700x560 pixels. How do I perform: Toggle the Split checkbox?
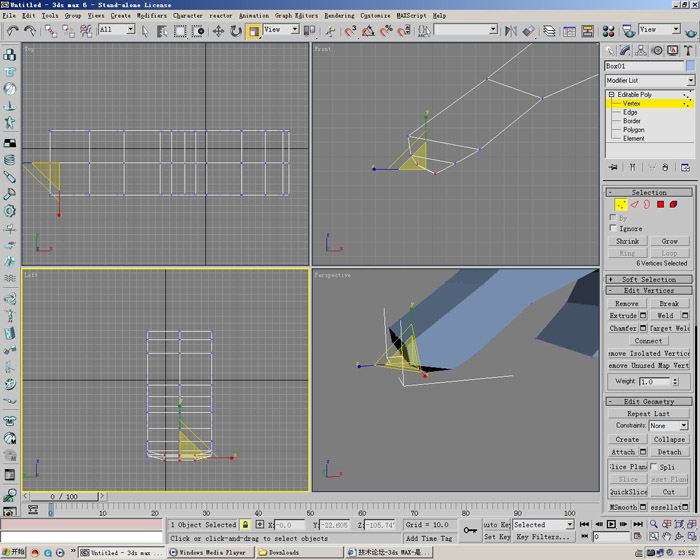(x=655, y=467)
